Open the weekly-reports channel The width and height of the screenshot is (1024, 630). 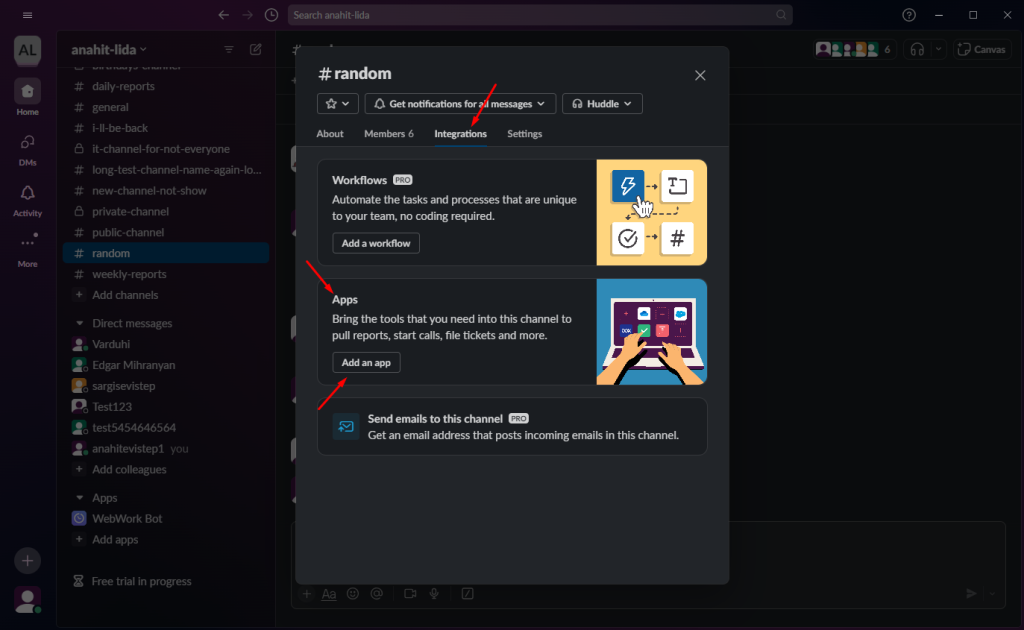point(166,274)
